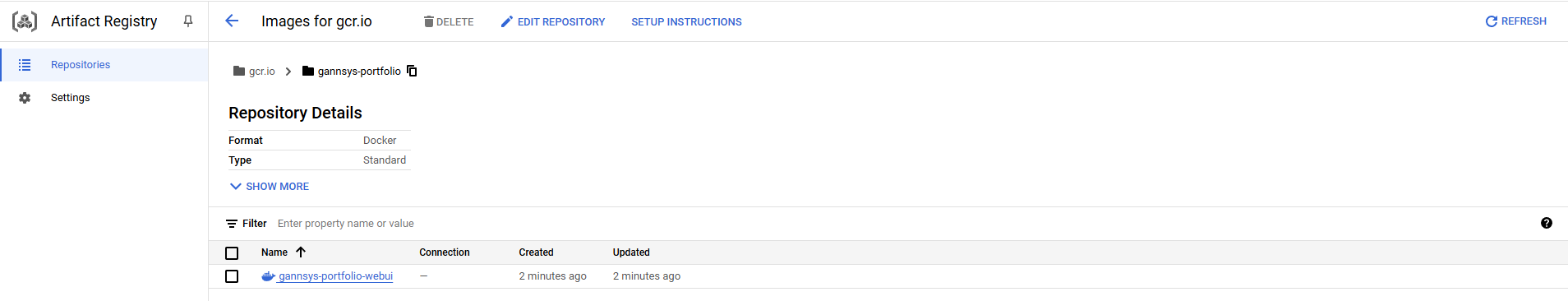This screenshot has height=301, width=1568.
Task: Pin the Artifact Registry navigation menu
Action: [x=188, y=21]
